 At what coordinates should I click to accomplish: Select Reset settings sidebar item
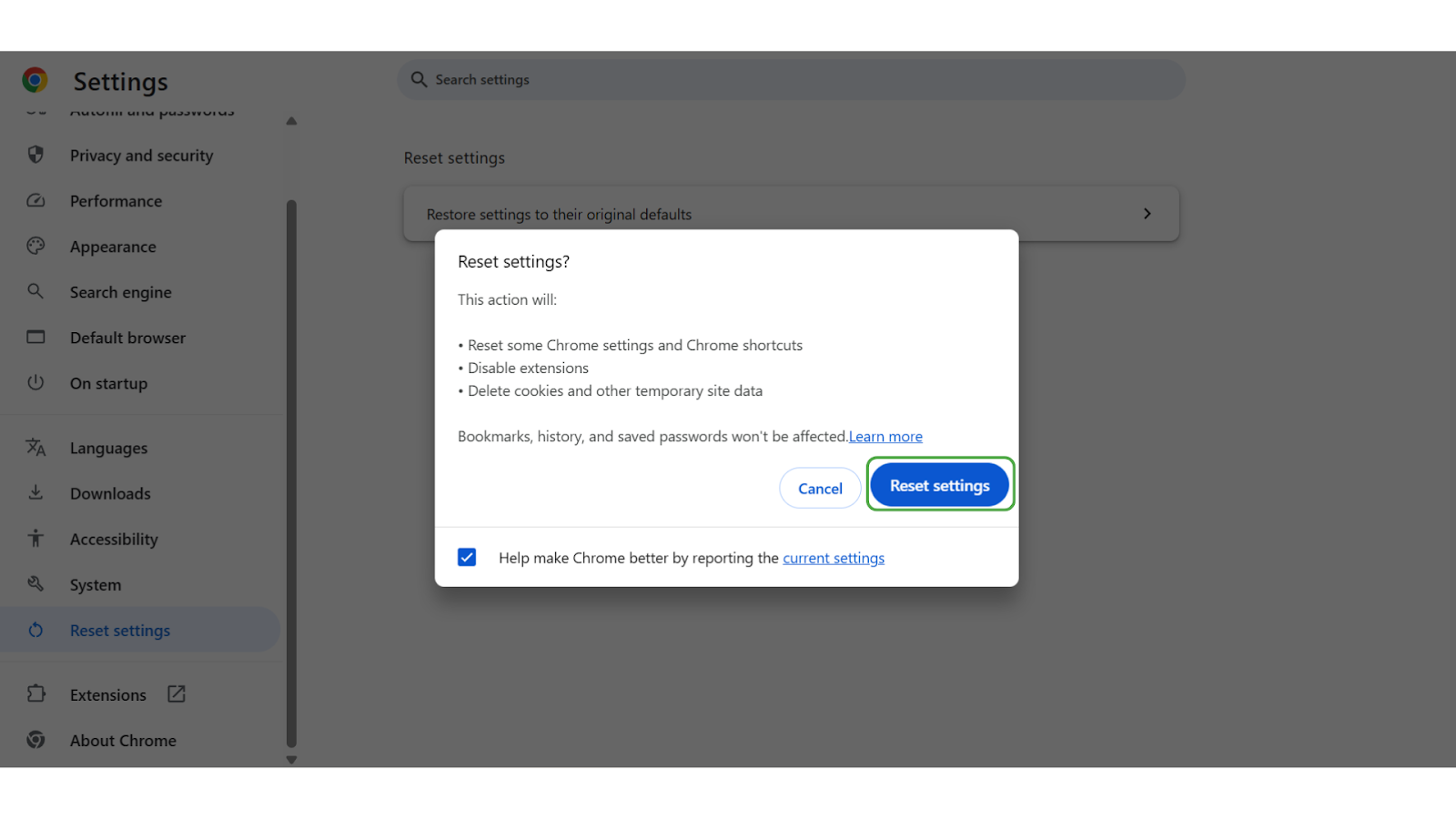point(141,630)
